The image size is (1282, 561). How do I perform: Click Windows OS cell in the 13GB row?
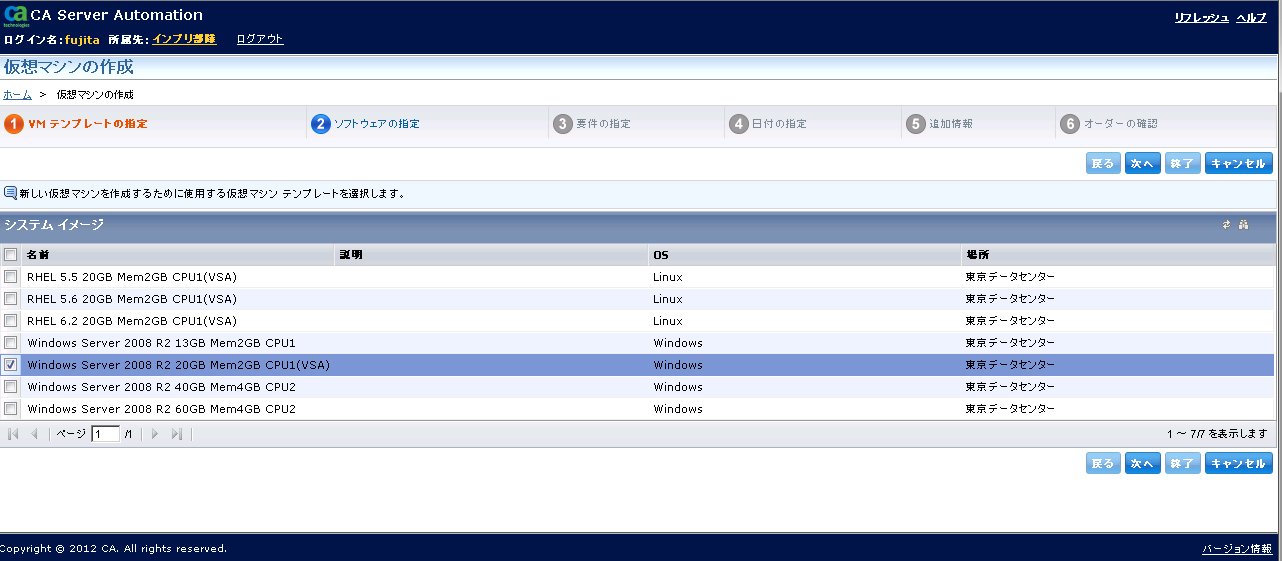tap(678, 343)
